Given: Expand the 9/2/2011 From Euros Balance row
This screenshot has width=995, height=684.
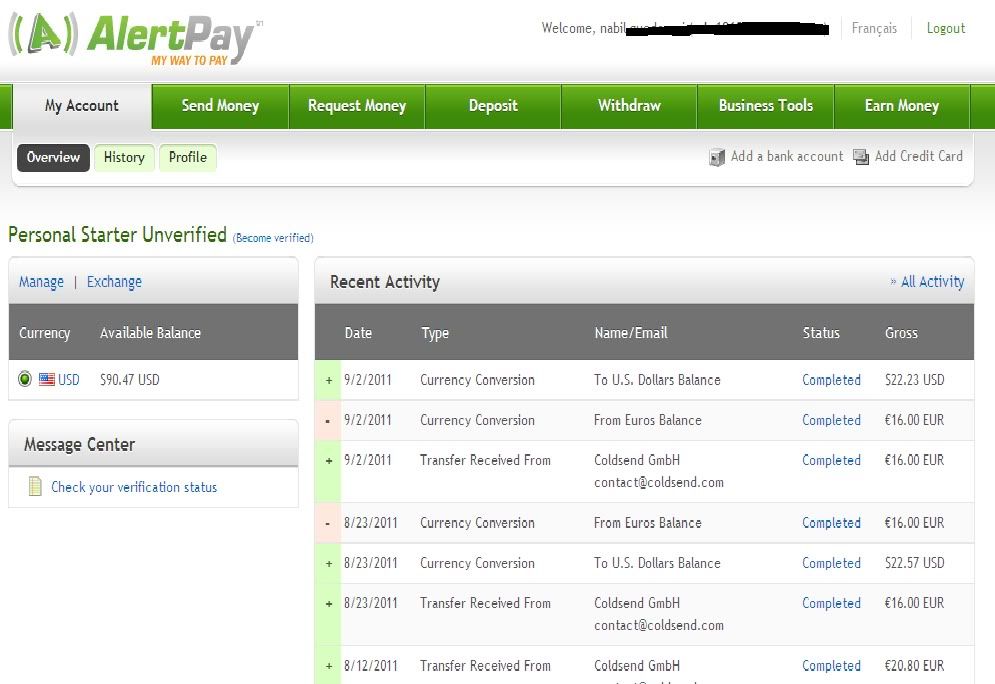Looking at the screenshot, I should point(327,421).
